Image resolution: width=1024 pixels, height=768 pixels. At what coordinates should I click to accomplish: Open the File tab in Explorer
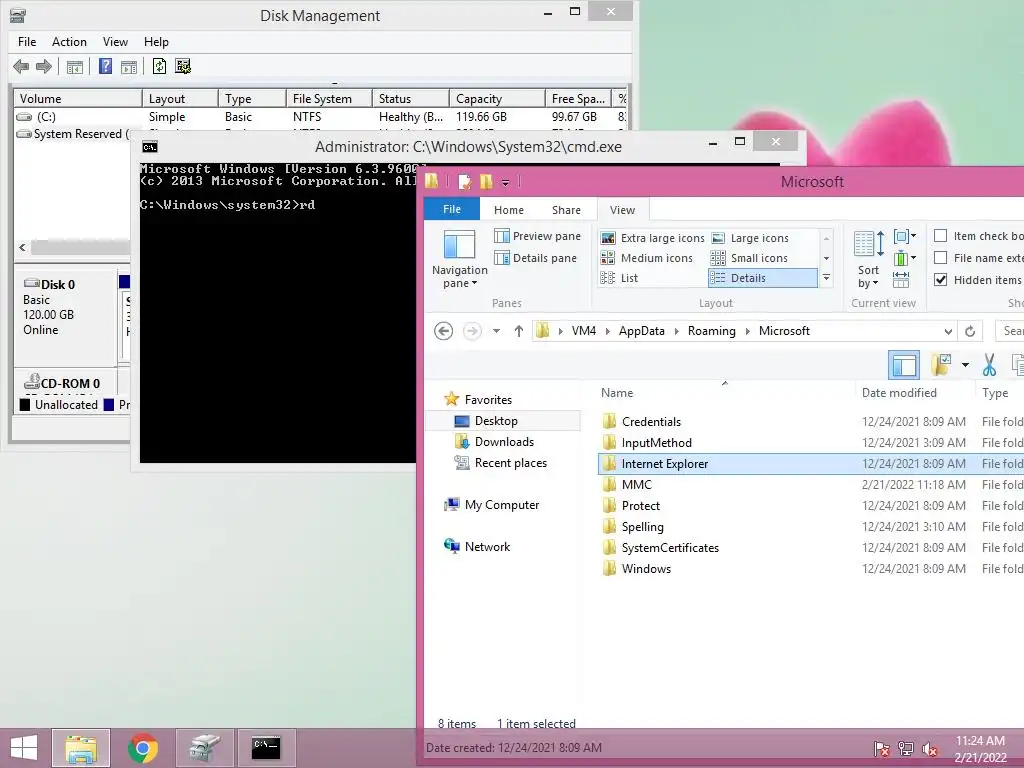point(452,210)
